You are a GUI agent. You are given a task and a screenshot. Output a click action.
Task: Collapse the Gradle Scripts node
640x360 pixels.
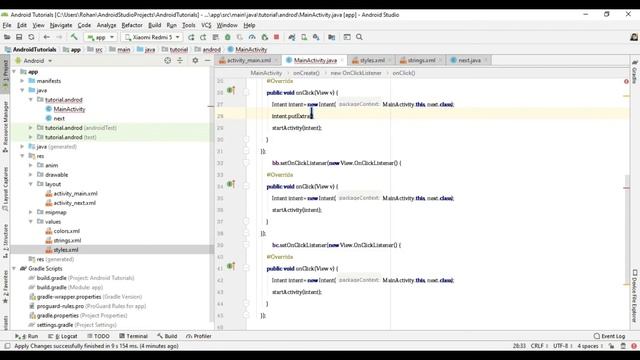14,269
